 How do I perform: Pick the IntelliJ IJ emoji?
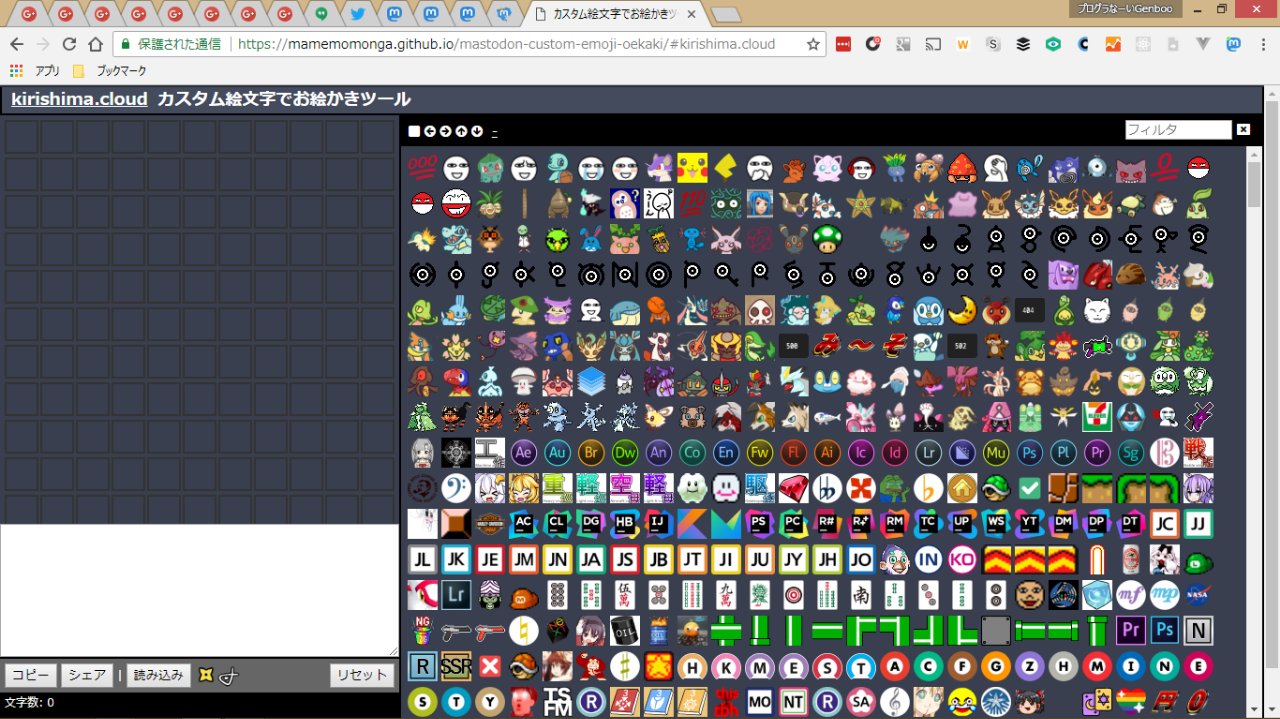[x=658, y=524]
